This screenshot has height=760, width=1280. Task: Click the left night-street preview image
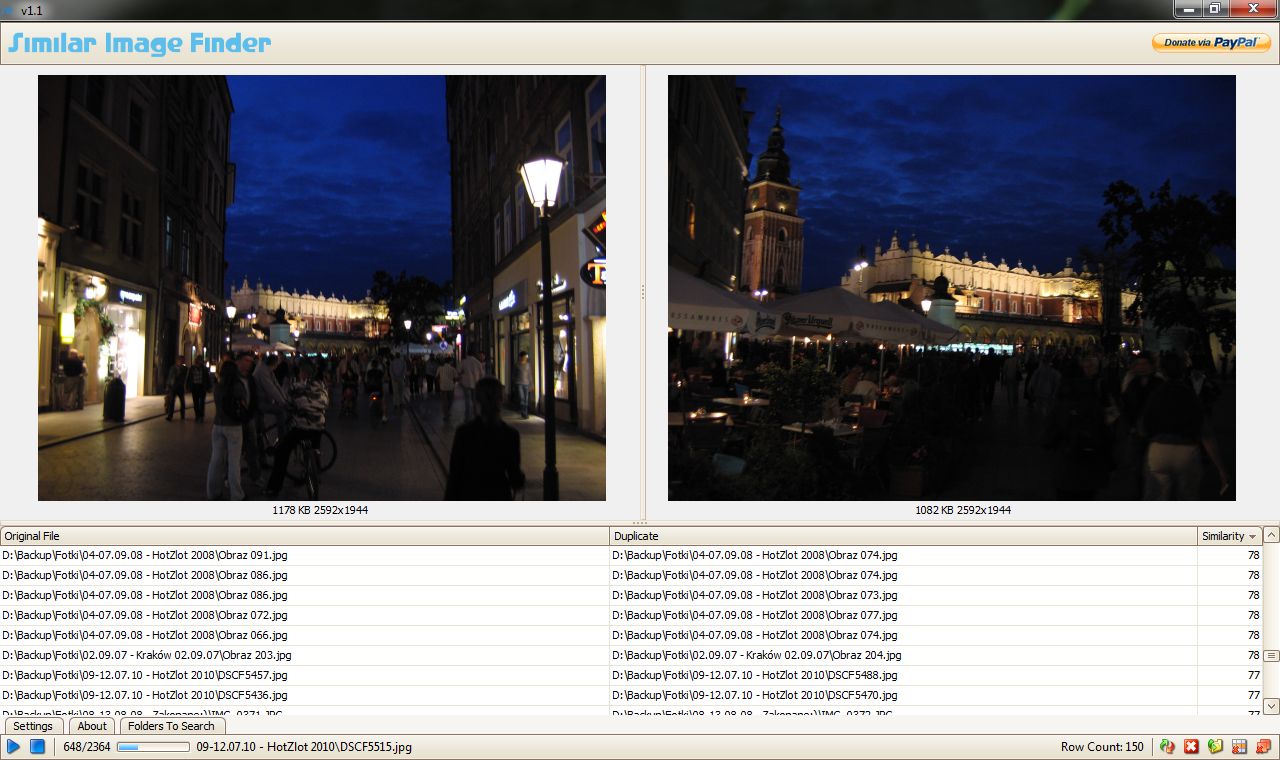click(321, 287)
